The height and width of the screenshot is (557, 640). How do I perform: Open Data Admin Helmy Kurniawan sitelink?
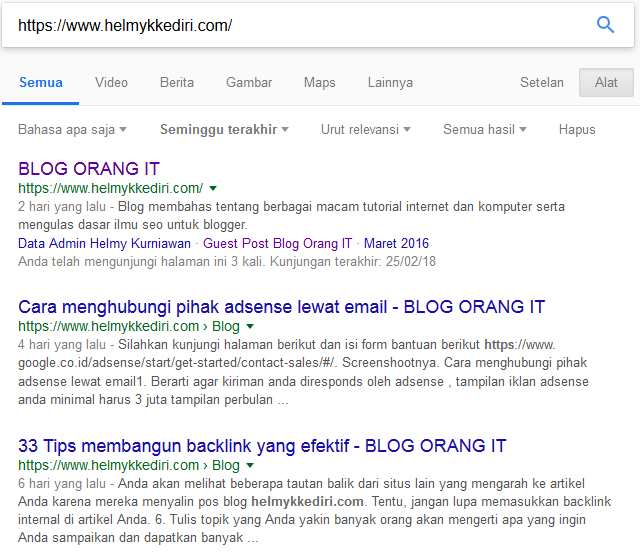tap(104, 243)
